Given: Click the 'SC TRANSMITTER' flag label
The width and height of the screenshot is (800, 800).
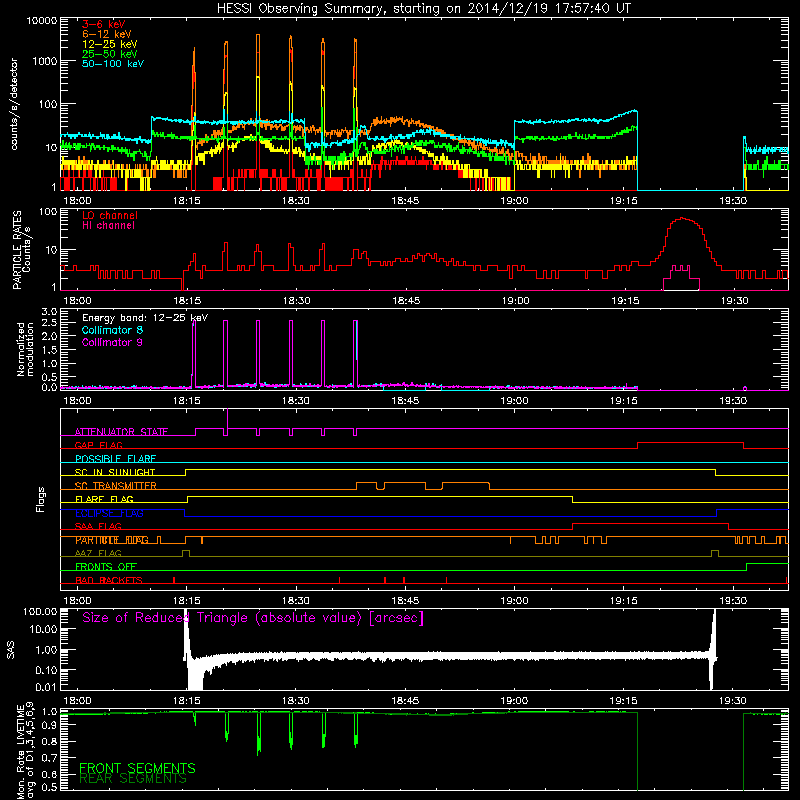Looking at the screenshot, I should (x=115, y=486).
